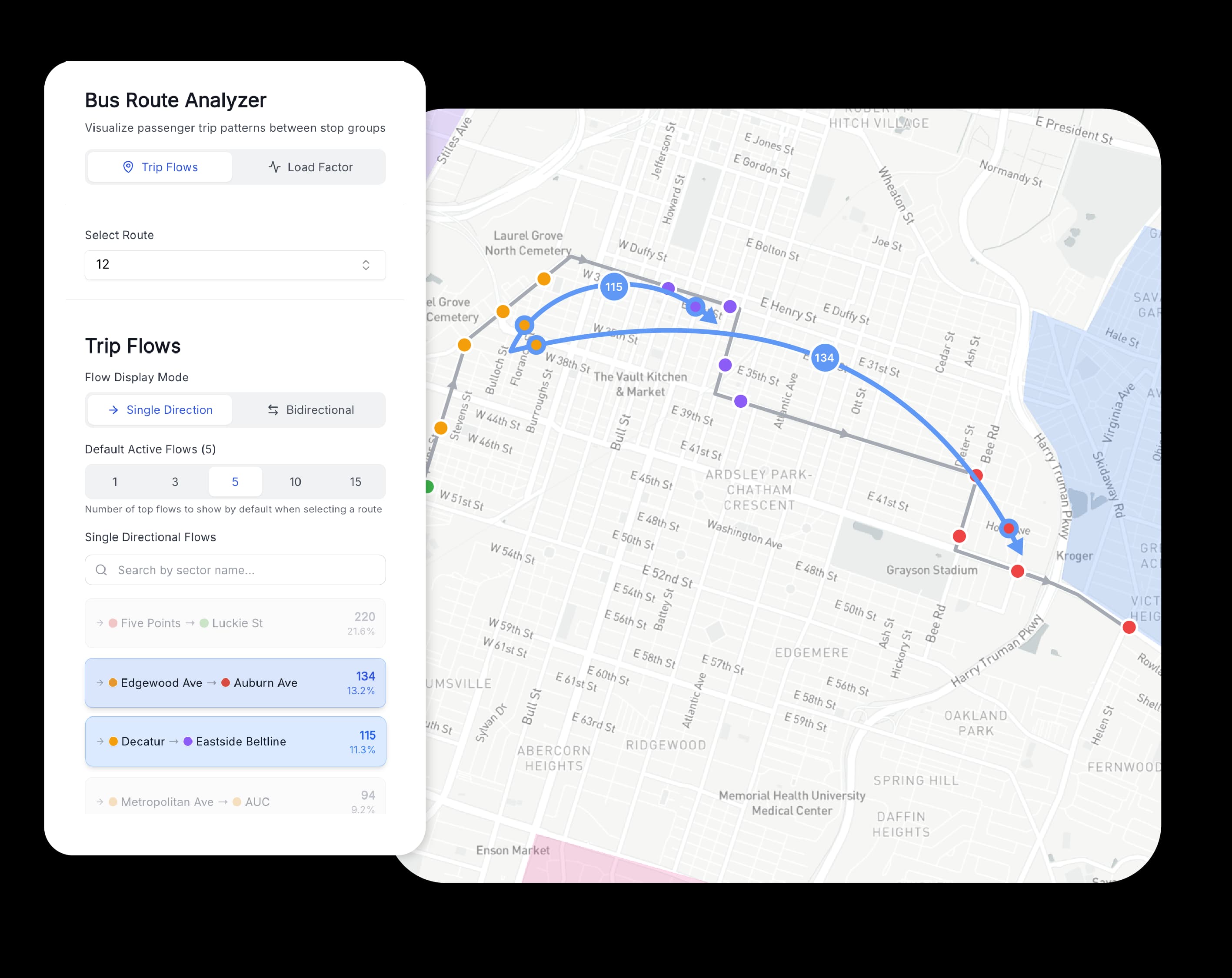Click the waveform icon beside Load Factor

click(274, 167)
